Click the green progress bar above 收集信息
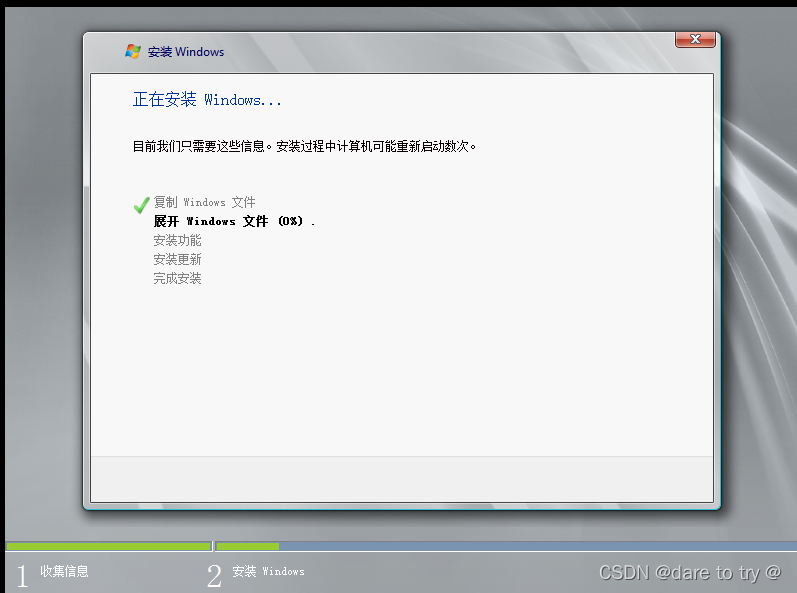 [109, 546]
